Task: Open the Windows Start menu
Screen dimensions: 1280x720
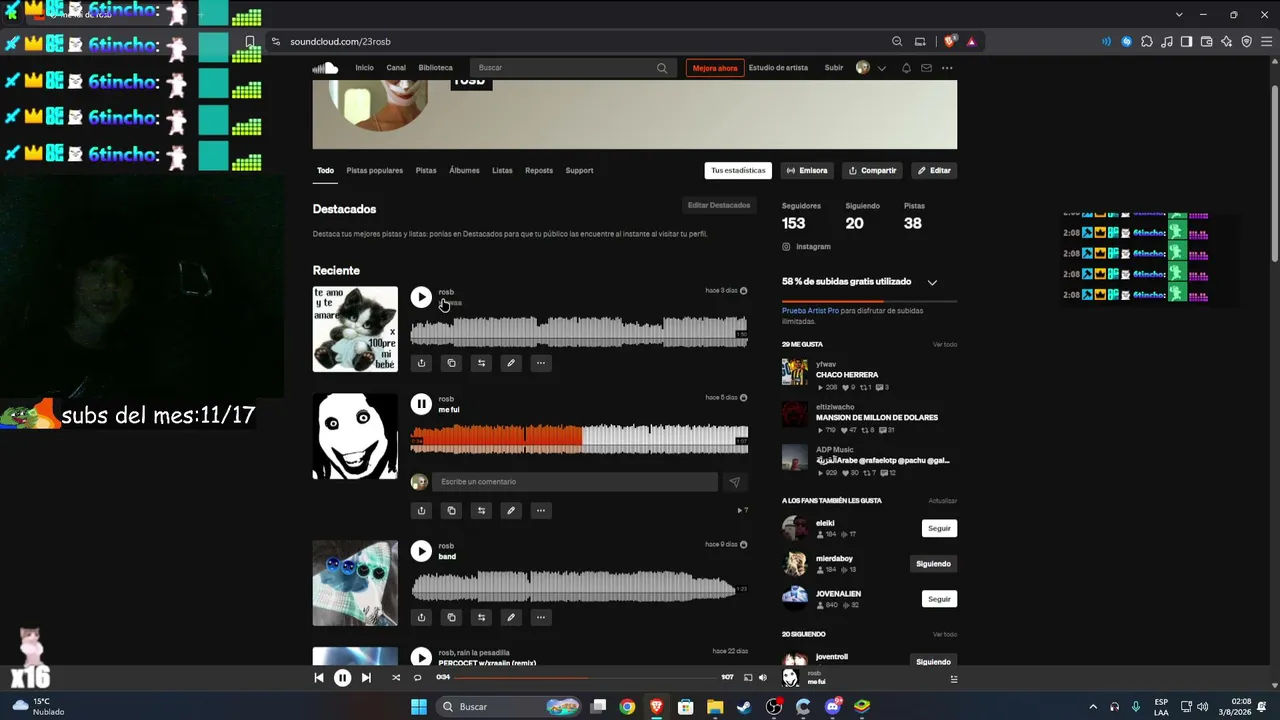Action: click(x=419, y=707)
